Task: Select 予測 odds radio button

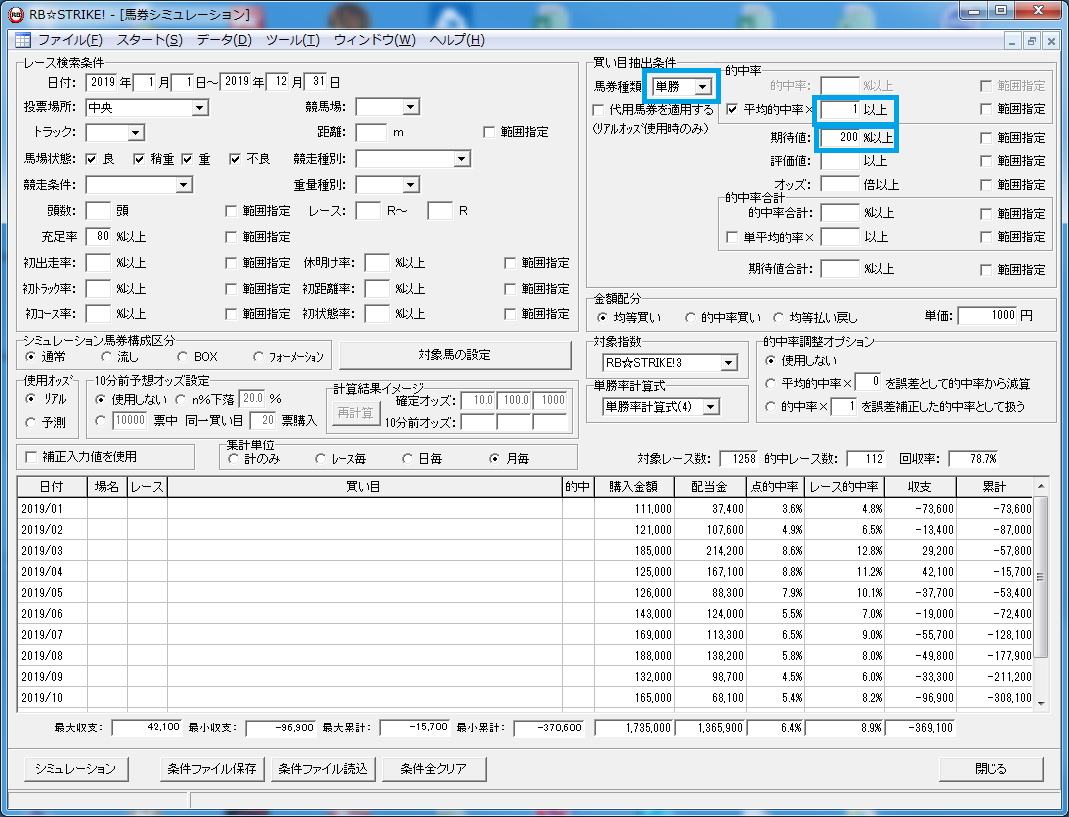Action: (x=30, y=423)
